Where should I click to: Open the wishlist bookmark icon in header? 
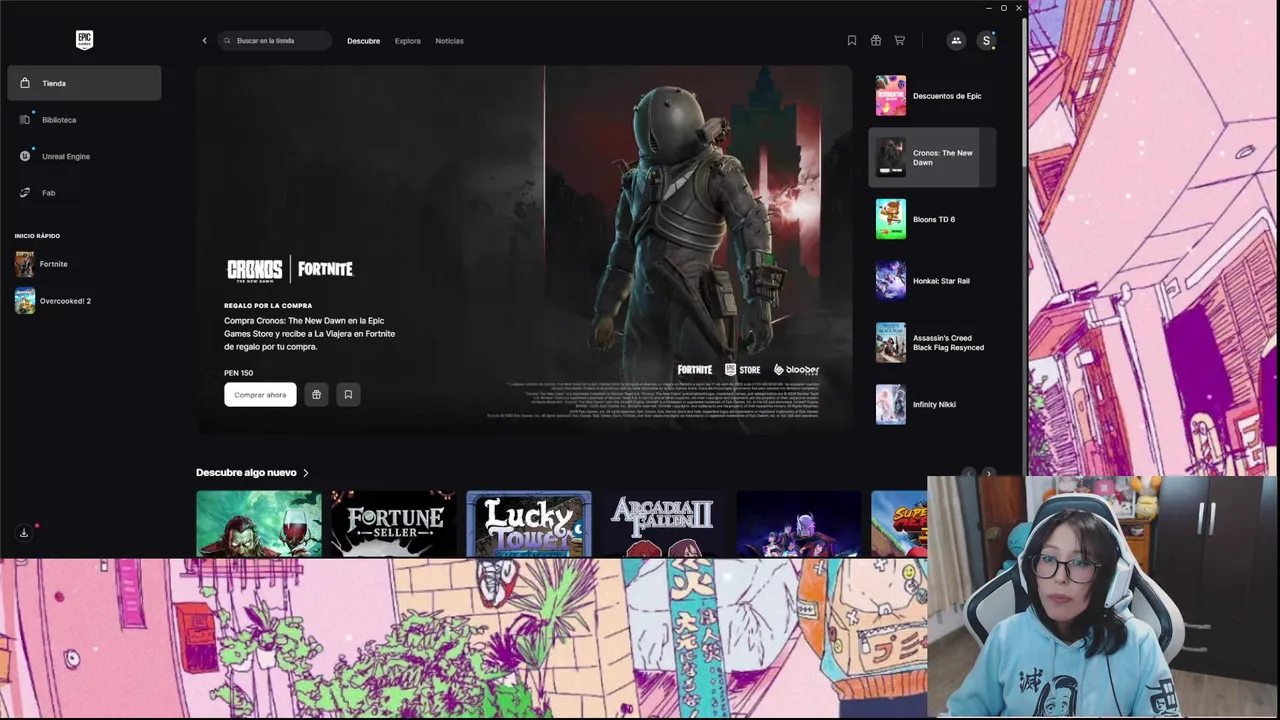852,41
